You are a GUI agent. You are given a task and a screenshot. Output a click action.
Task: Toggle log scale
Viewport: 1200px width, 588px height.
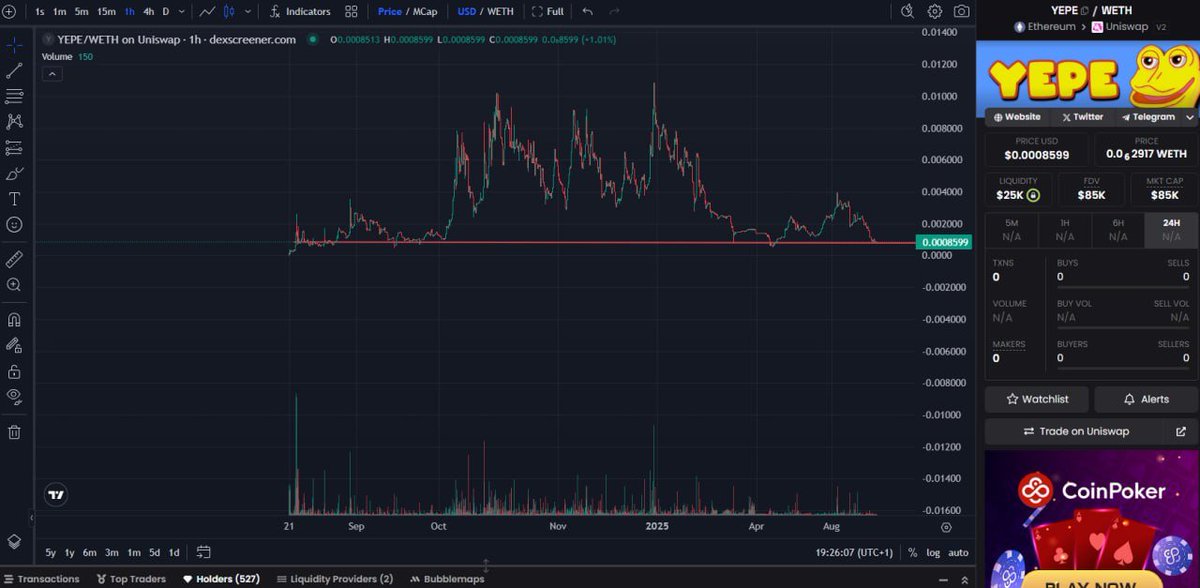(933, 552)
